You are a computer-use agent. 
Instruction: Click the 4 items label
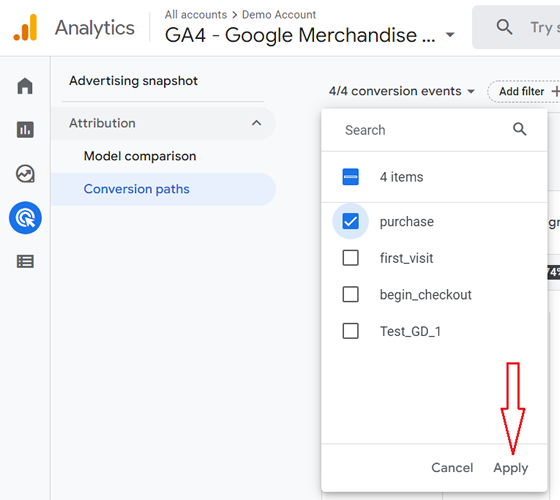(x=401, y=177)
